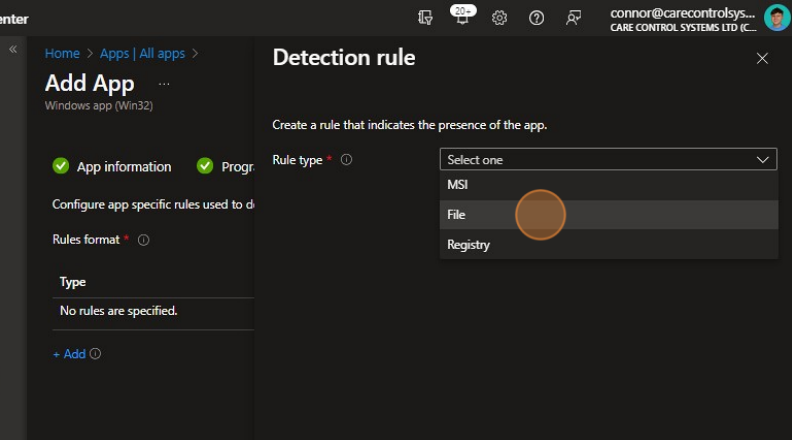792x440 pixels.
Task: Click the chevron arrow of Rule type dropdown
Action: pyautogui.click(x=764, y=160)
